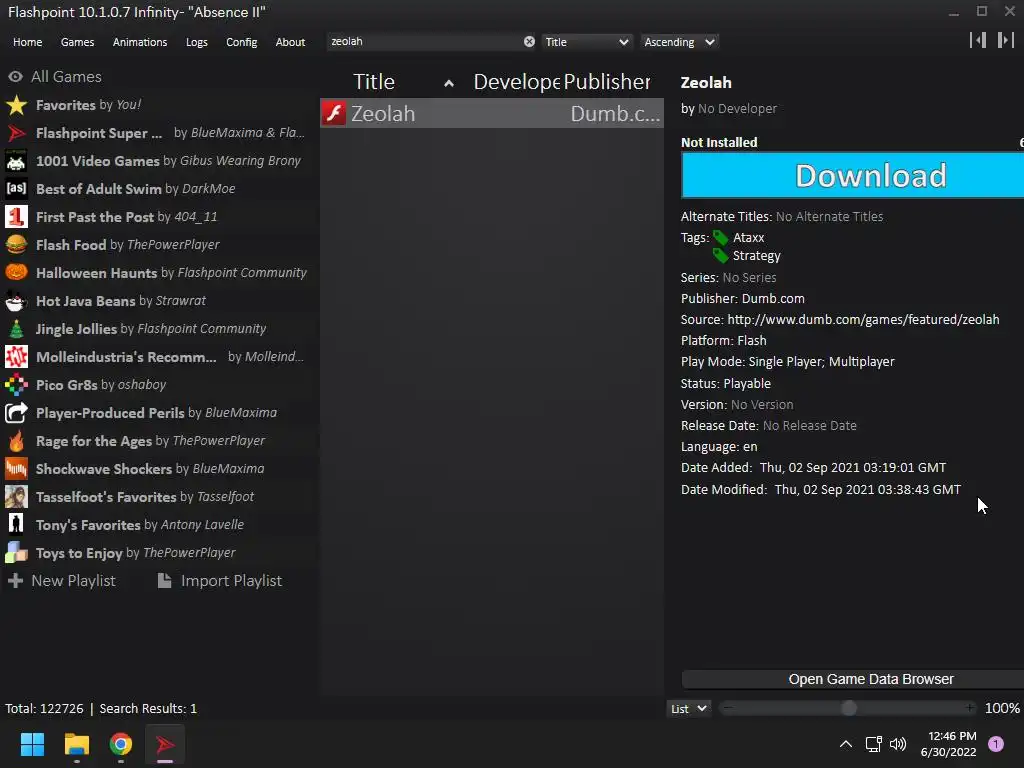This screenshot has width=1024, height=768.
Task: Open the Ascending sort order dropdown
Action: [679, 42]
